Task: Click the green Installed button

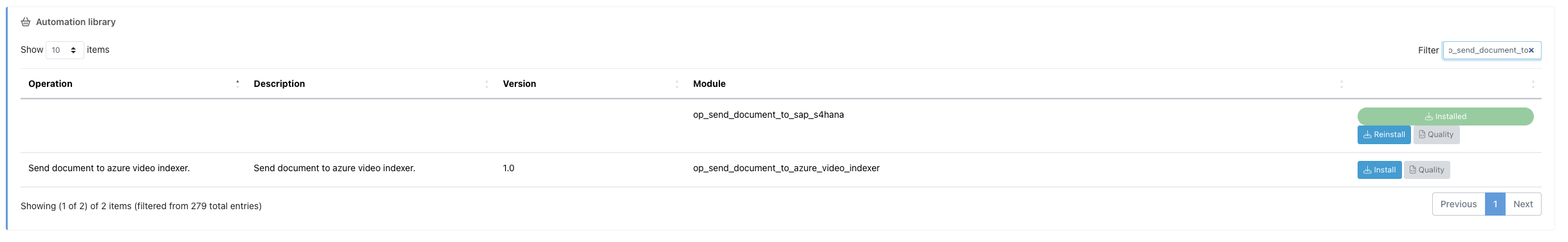Action: [1445, 116]
